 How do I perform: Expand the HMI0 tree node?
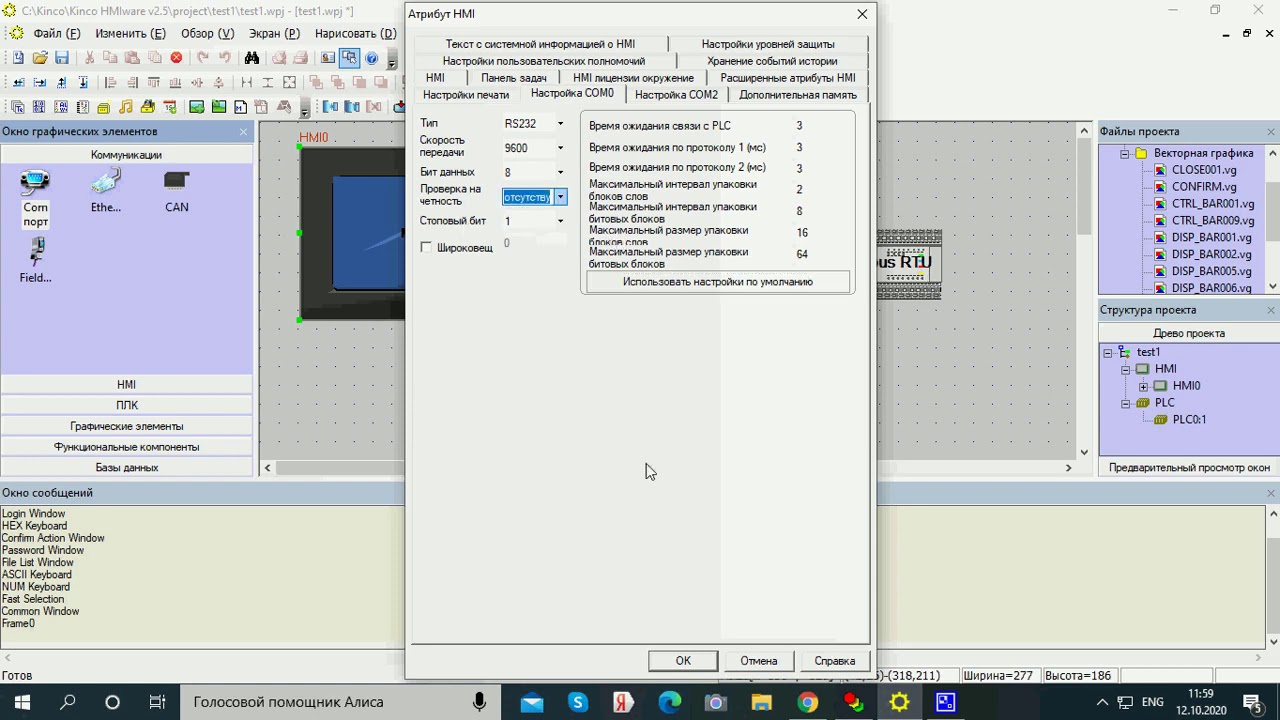click(1143, 386)
